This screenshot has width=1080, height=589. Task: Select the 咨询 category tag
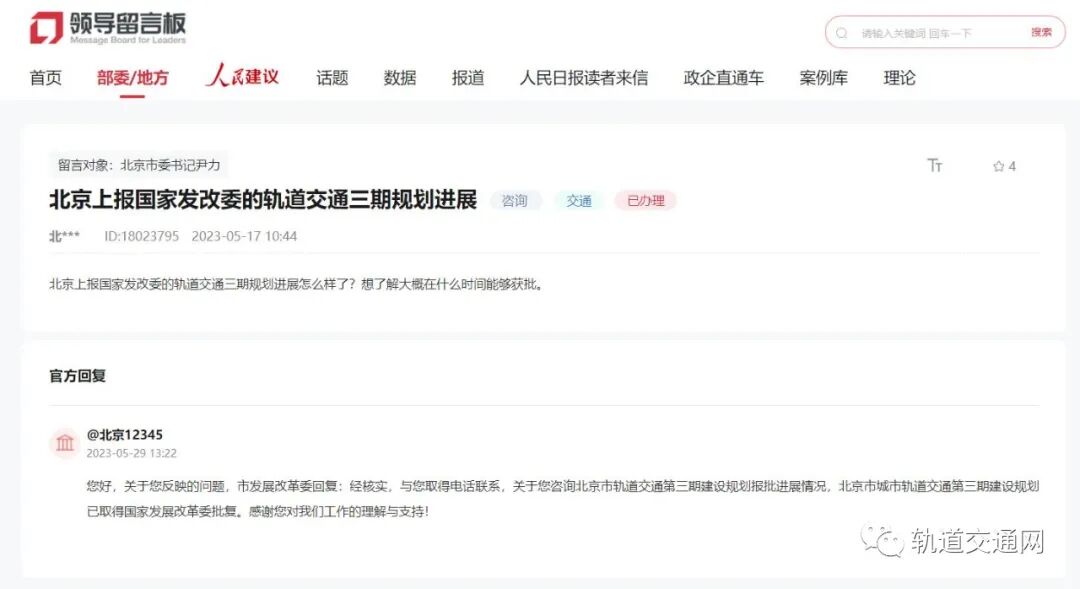pos(515,200)
